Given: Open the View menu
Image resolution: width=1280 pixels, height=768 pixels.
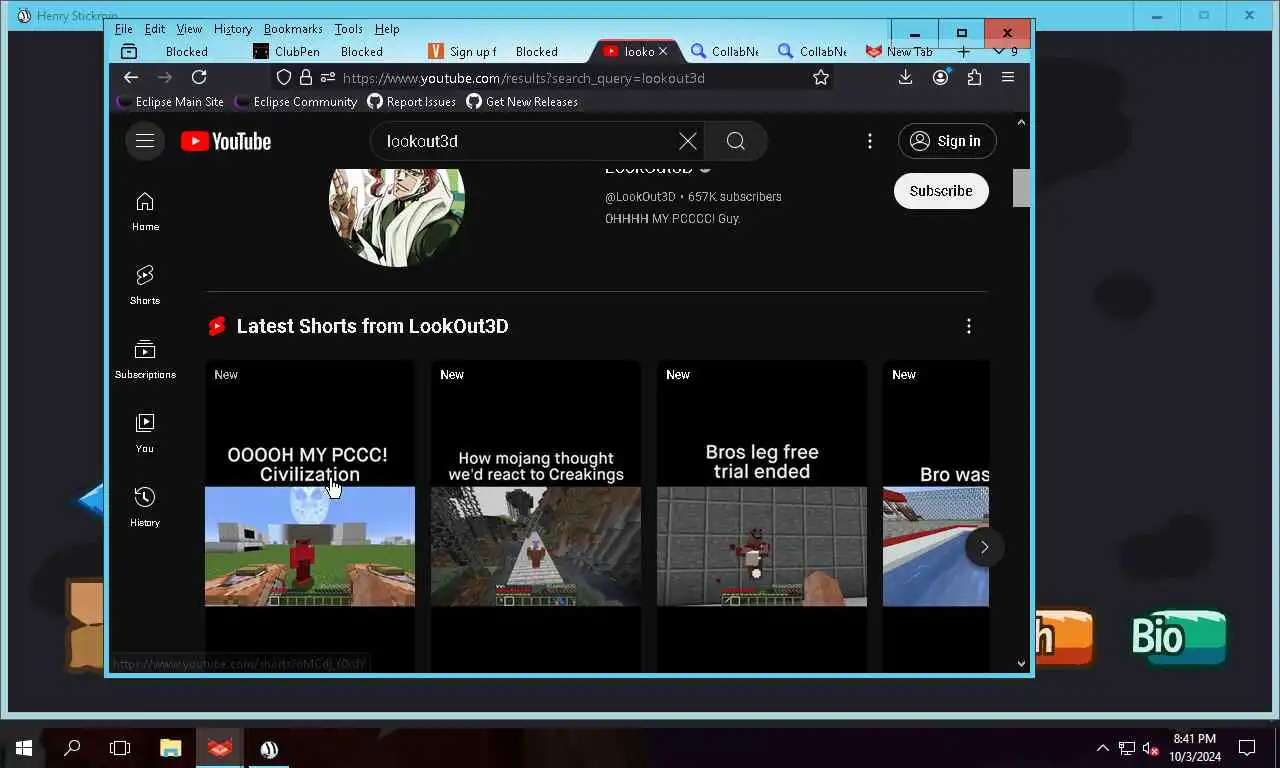Looking at the screenshot, I should [189, 29].
